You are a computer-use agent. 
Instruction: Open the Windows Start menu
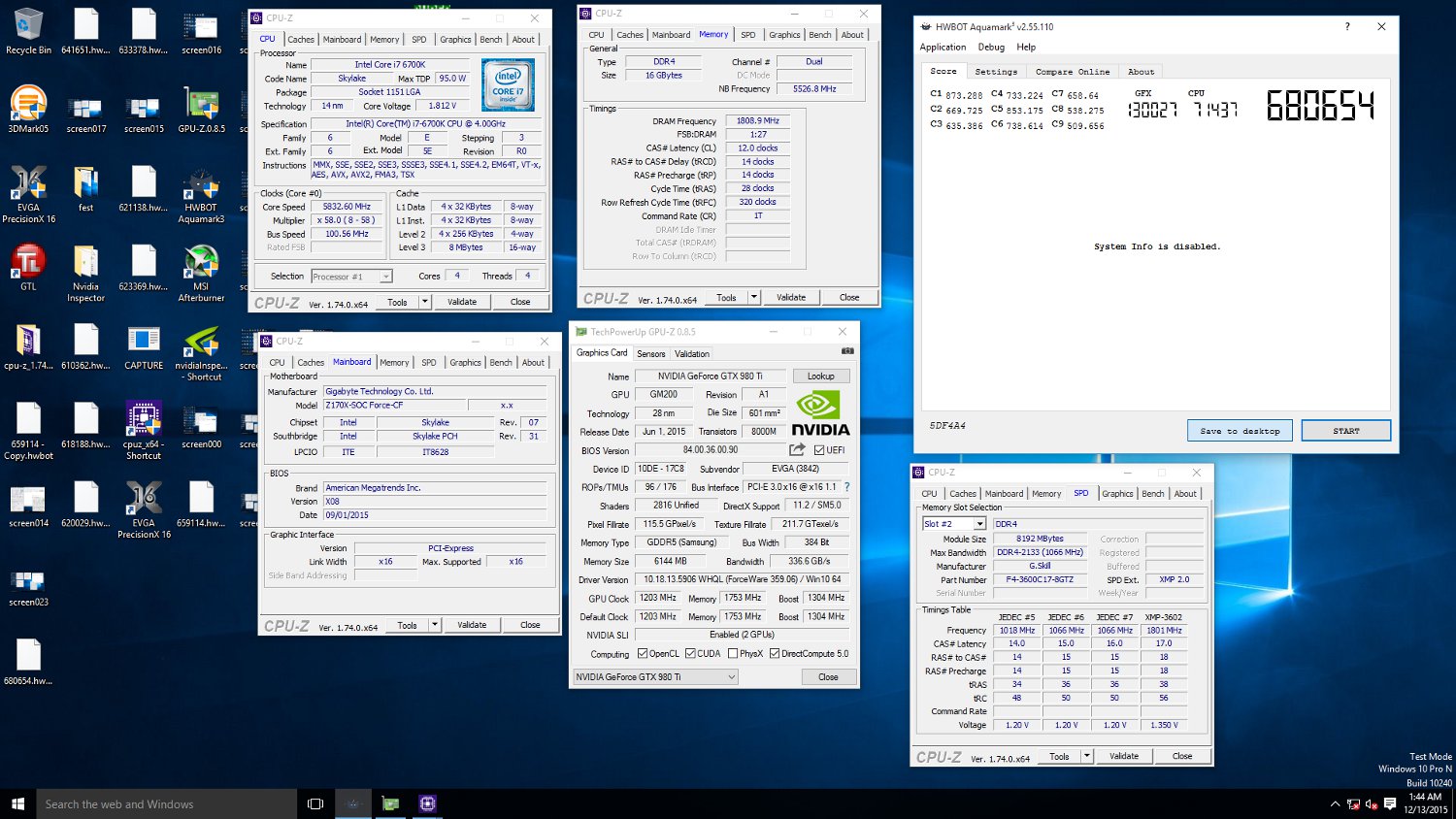click(17, 803)
